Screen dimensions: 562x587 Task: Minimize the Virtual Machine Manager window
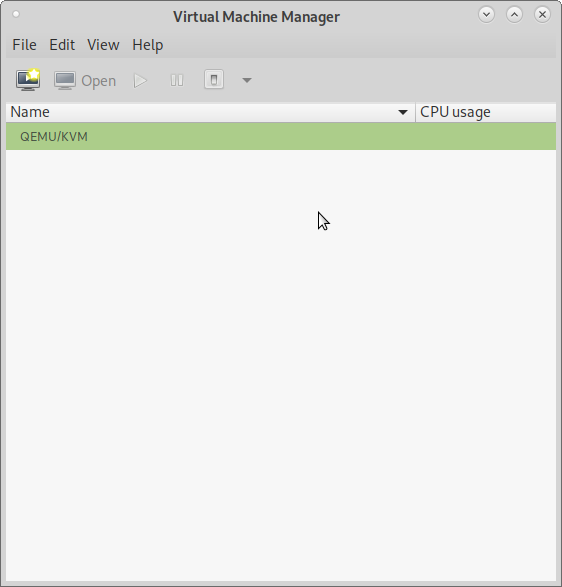(x=486, y=15)
